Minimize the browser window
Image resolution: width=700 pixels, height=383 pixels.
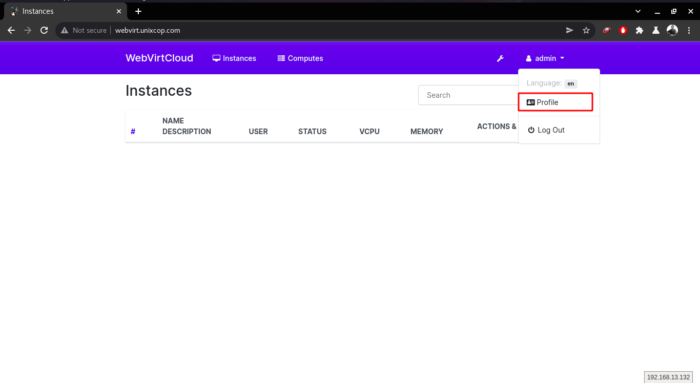coord(657,12)
